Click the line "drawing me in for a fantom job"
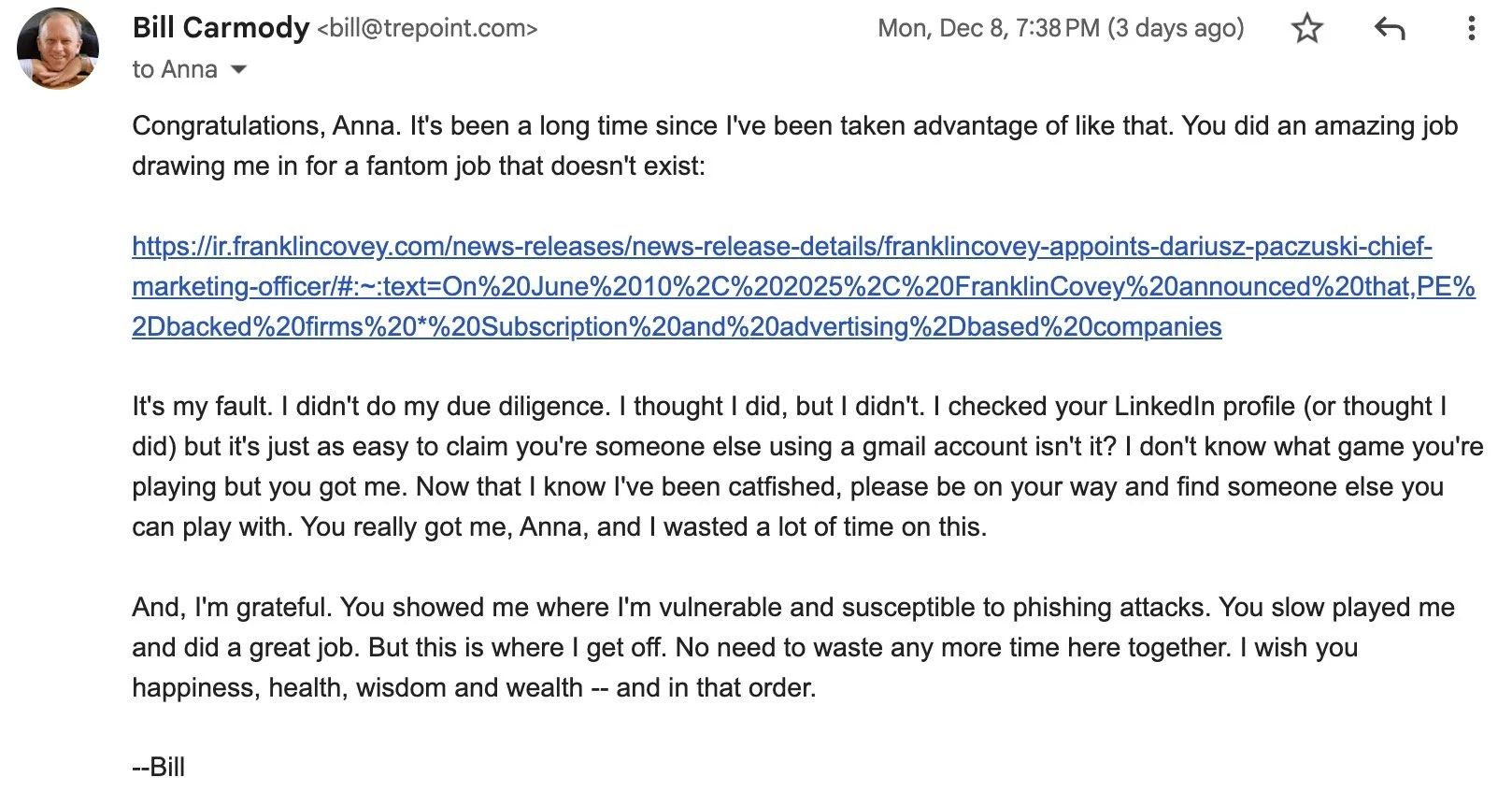This screenshot has height=806, width=1512. click(x=419, y=166)
